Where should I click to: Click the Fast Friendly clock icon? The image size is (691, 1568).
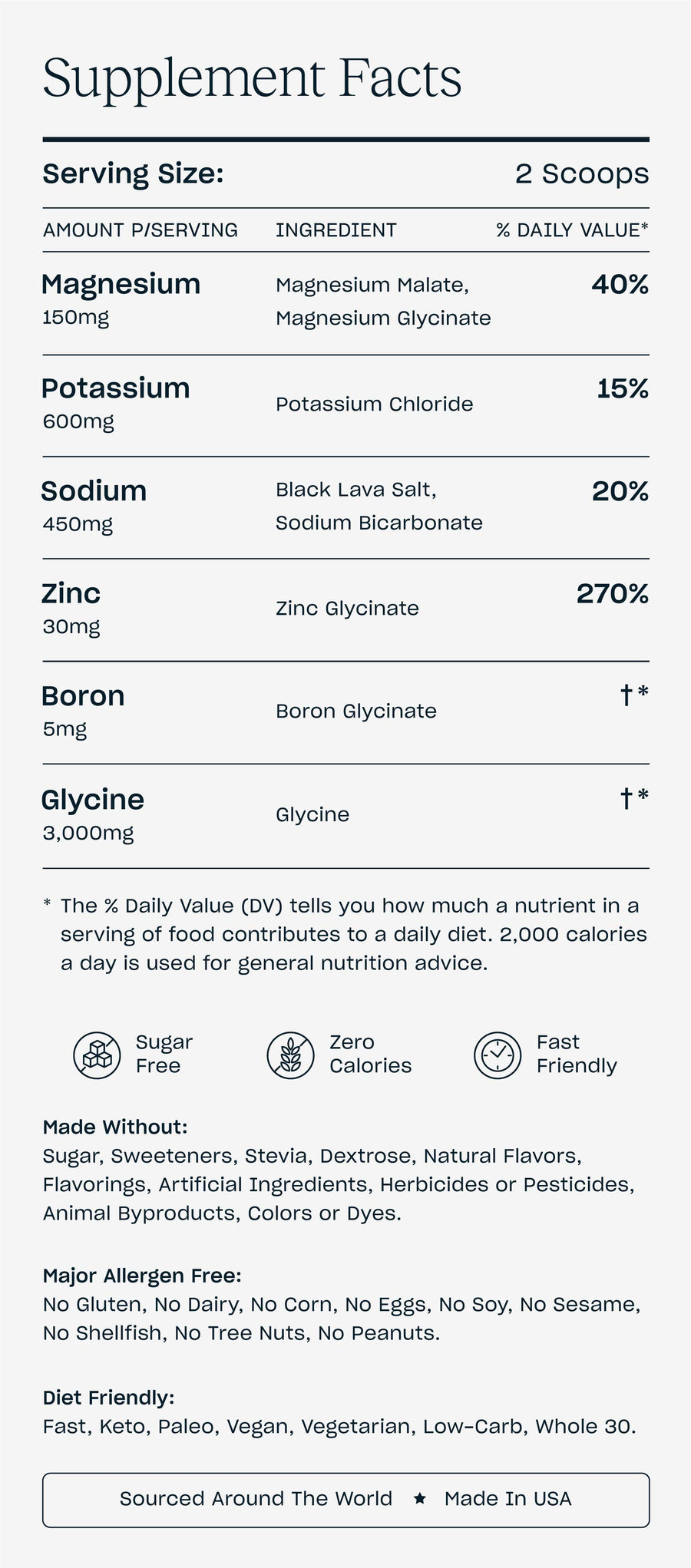point(498,1055)
